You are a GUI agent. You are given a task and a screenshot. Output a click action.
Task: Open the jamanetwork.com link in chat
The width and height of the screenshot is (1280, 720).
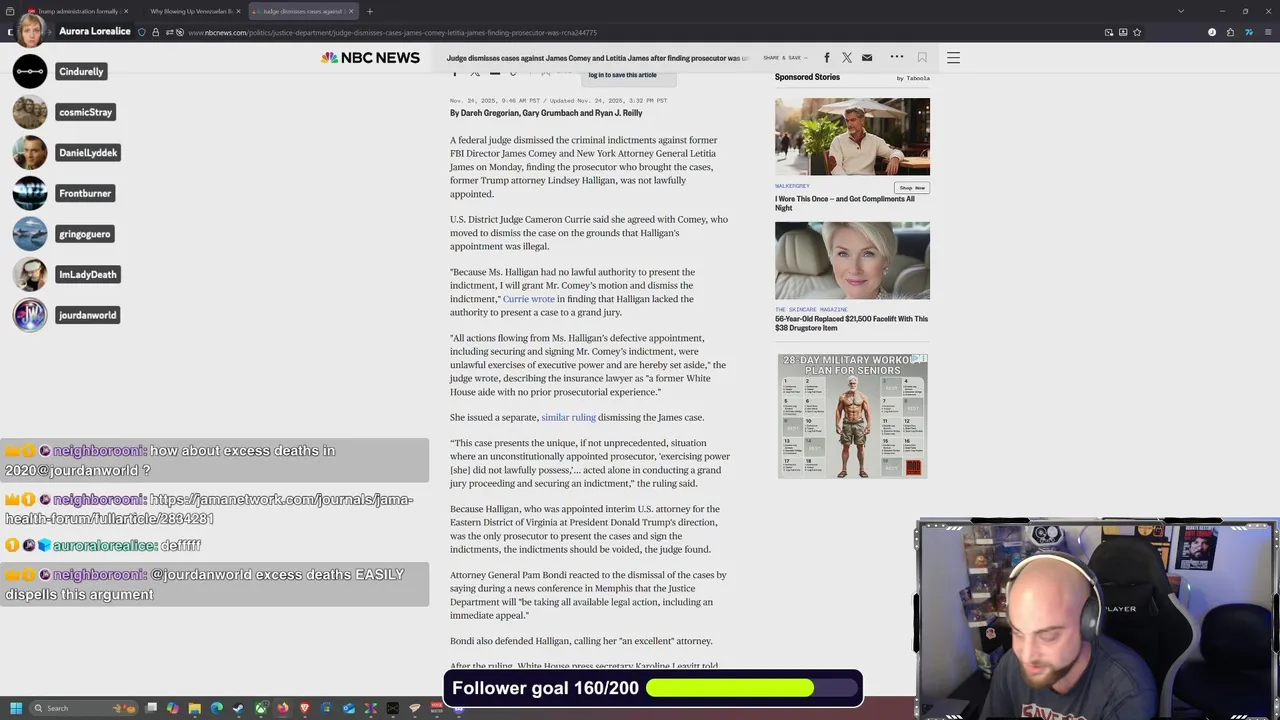click(209, 509)
